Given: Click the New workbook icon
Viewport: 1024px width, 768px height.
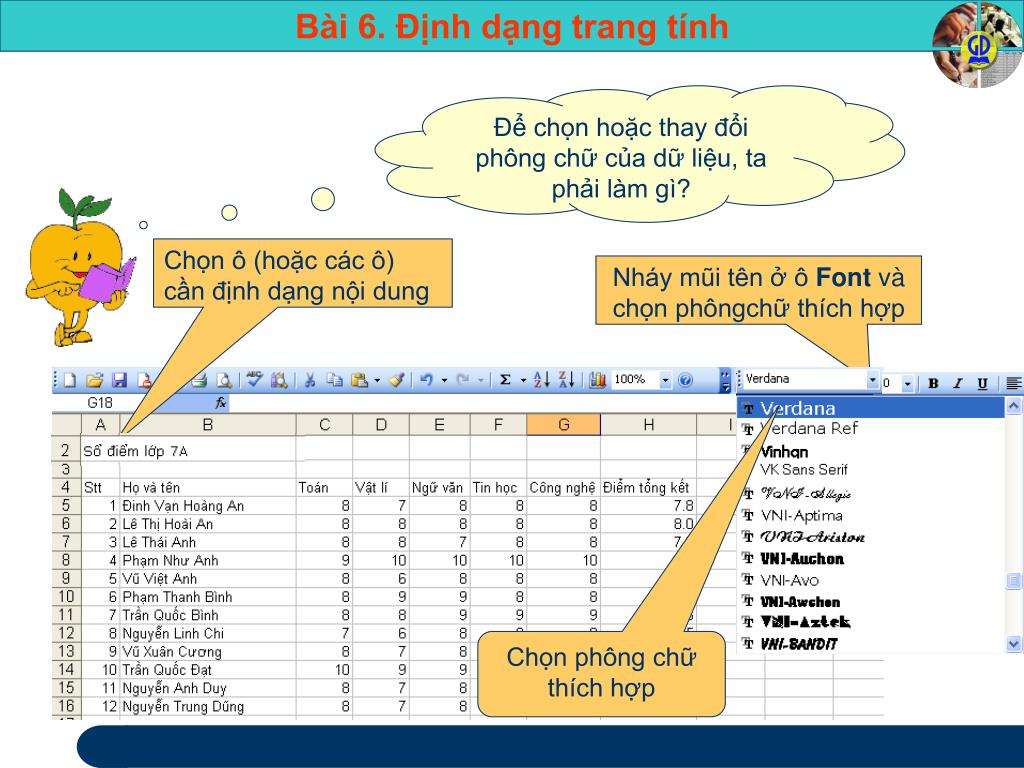Looking at the screenshot, I should pos(70,380).
